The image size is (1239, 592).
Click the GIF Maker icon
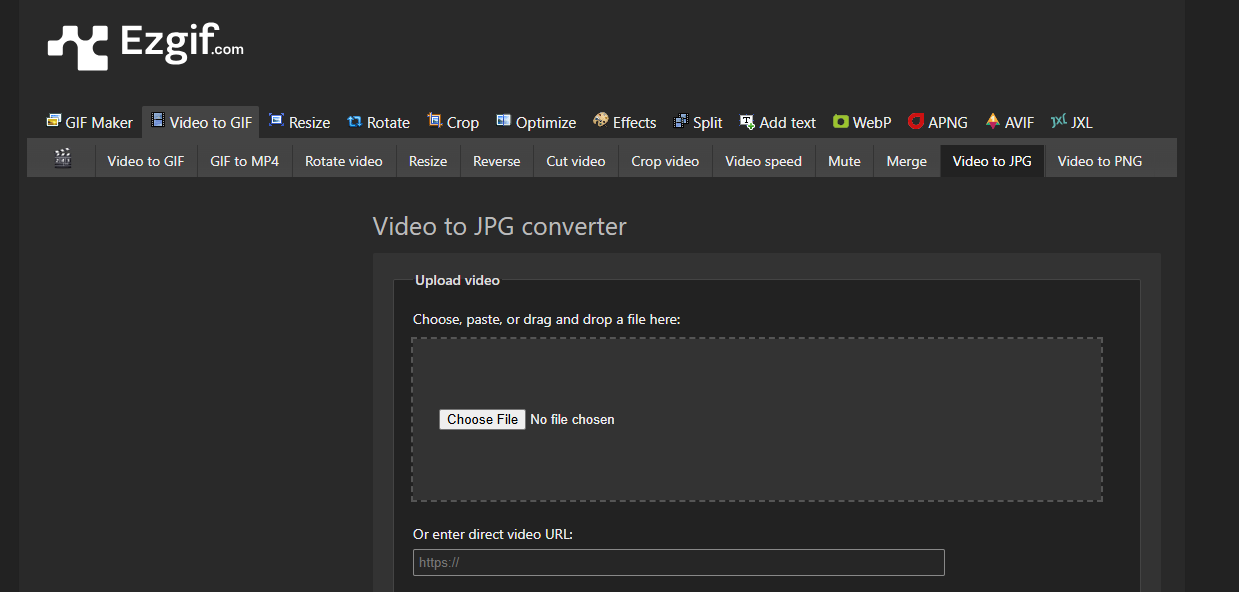point(54,121)
